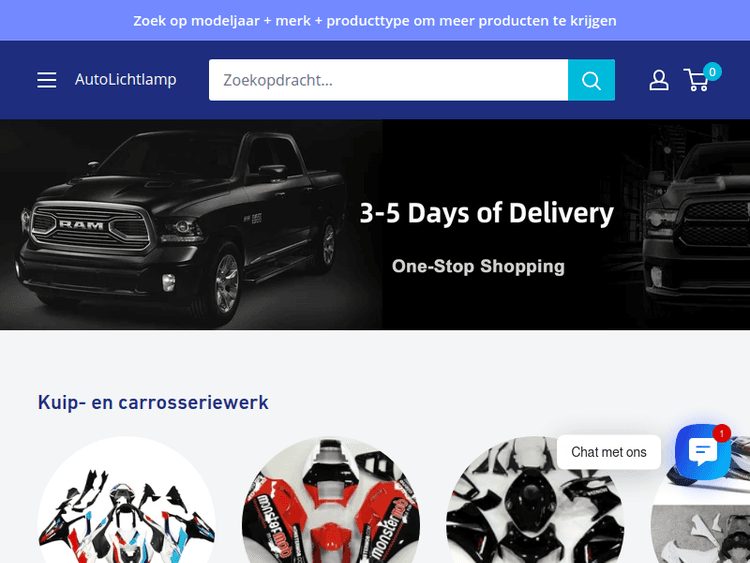Screen dimensions: 750x563
Task: Click the red chat notification badge
Action: [721, 433]
